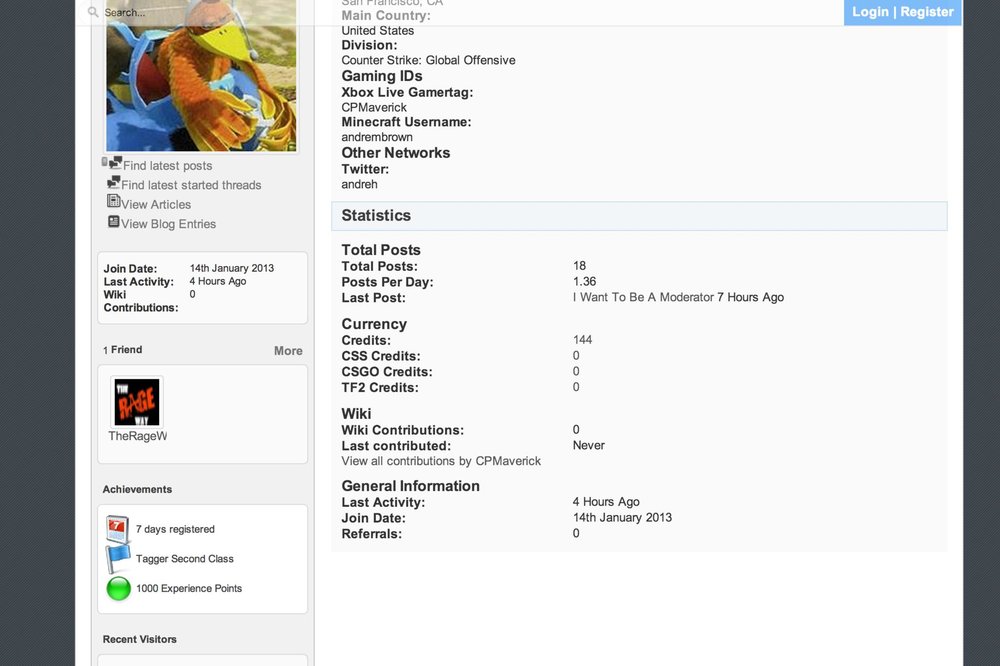Show More friends
Viewport: 1000px width, 666px height.
pyautogui.click(x=288, y=350)
